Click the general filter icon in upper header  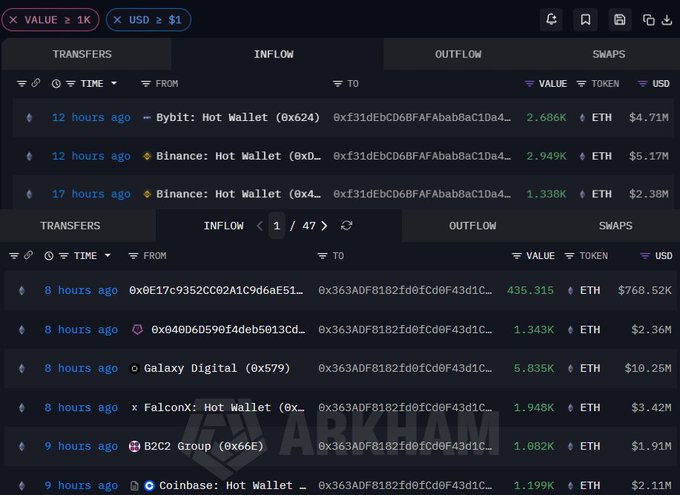(x=22, y=83)
